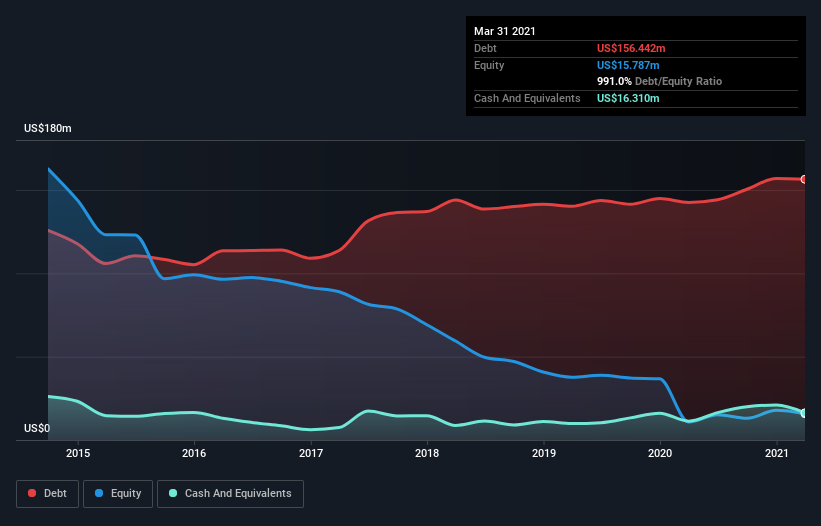
Task: Click the US$0 y-axis label
Action: (x=37, y=428)
